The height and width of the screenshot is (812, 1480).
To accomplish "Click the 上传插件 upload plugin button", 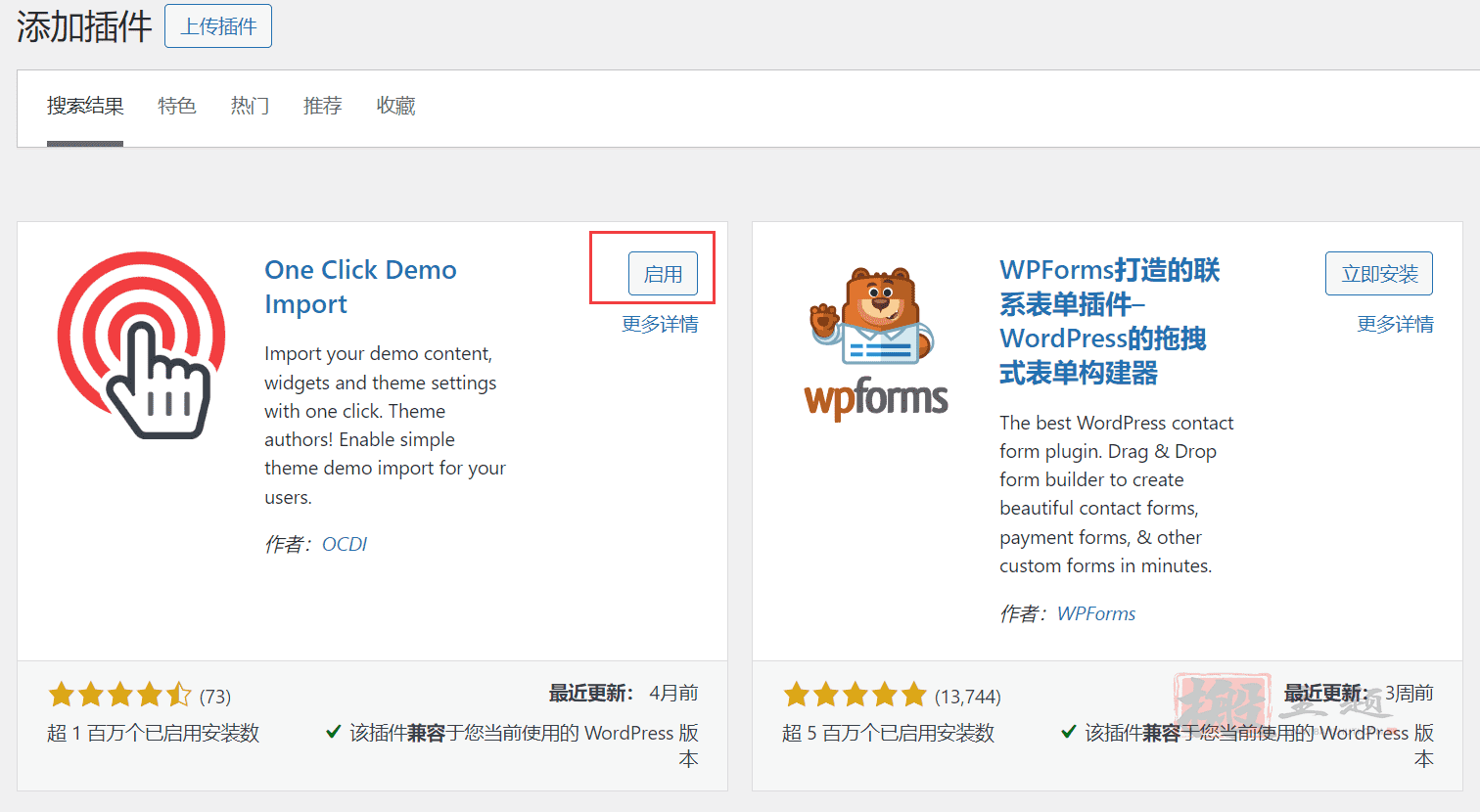I will pyautogui.click(x=218, y=26).
